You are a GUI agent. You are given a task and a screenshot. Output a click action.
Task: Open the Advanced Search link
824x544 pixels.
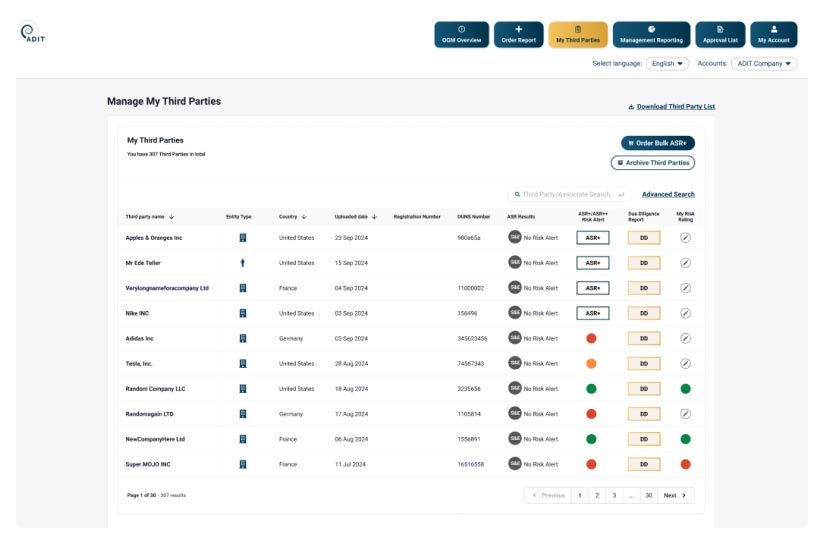668,195
